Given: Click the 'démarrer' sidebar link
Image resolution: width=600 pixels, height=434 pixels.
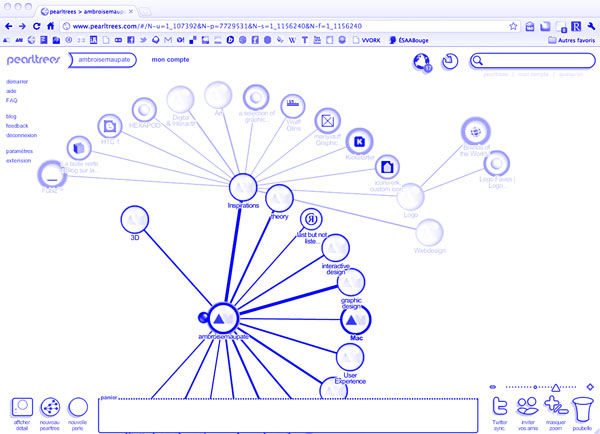Looking at the screenshot, I should pos(17,82).
